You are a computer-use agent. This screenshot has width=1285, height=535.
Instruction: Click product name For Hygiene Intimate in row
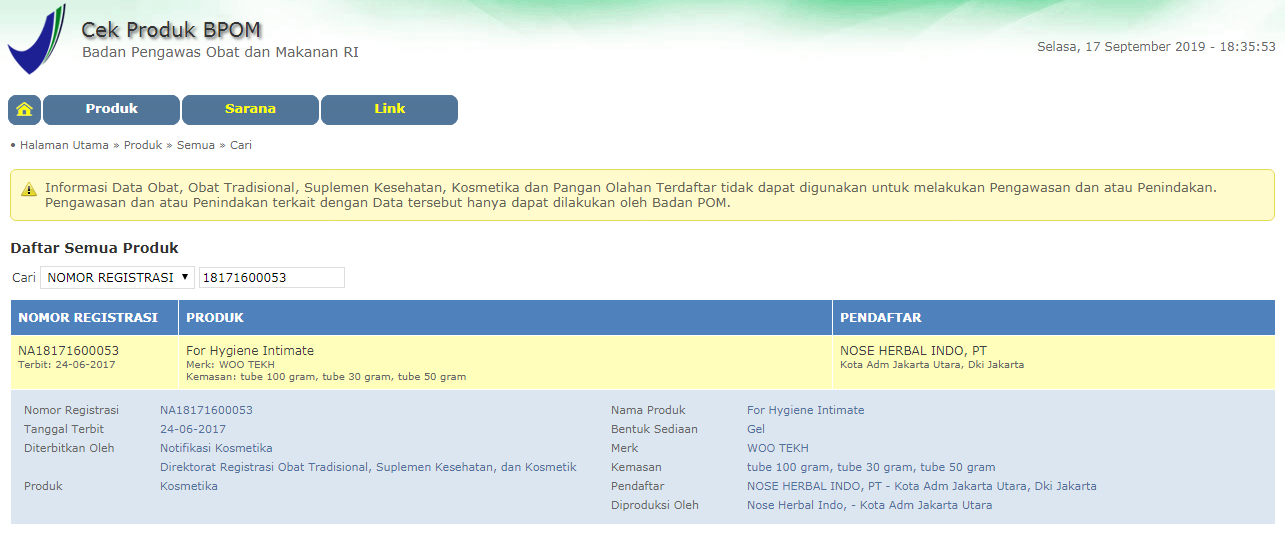coord(250,351)
